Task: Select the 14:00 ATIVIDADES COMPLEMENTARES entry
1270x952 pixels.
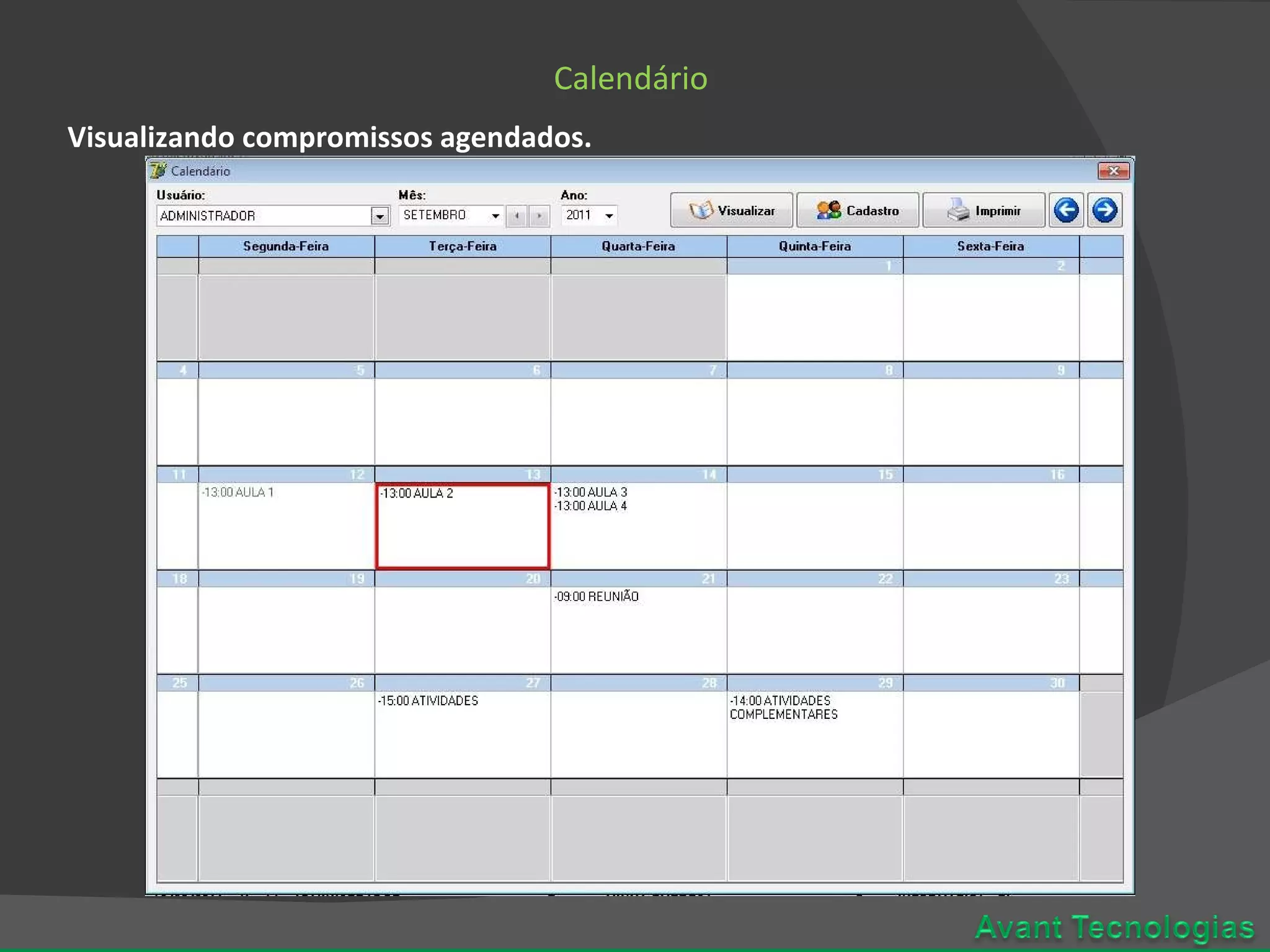Action: [784, 707]
